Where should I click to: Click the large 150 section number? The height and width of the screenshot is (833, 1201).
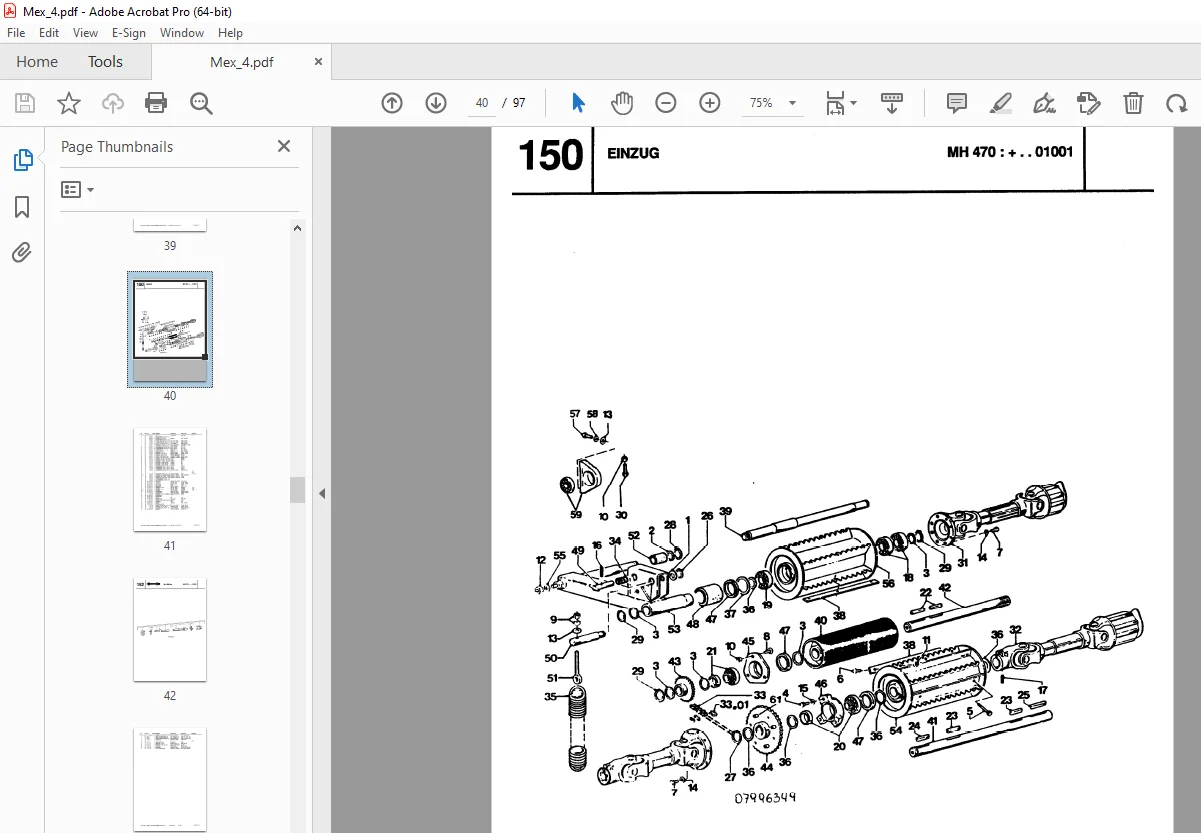coord(550,155)
